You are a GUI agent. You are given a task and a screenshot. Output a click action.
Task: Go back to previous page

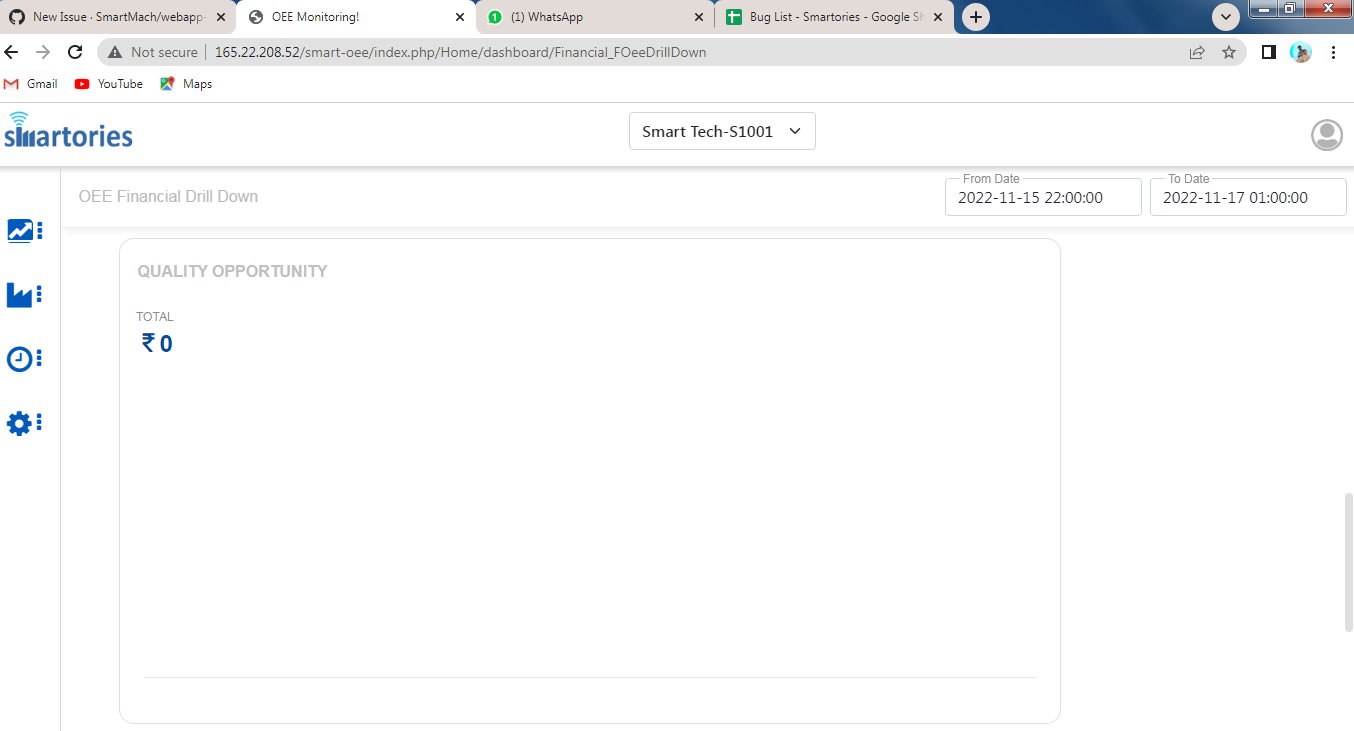(x=13, y=52)
